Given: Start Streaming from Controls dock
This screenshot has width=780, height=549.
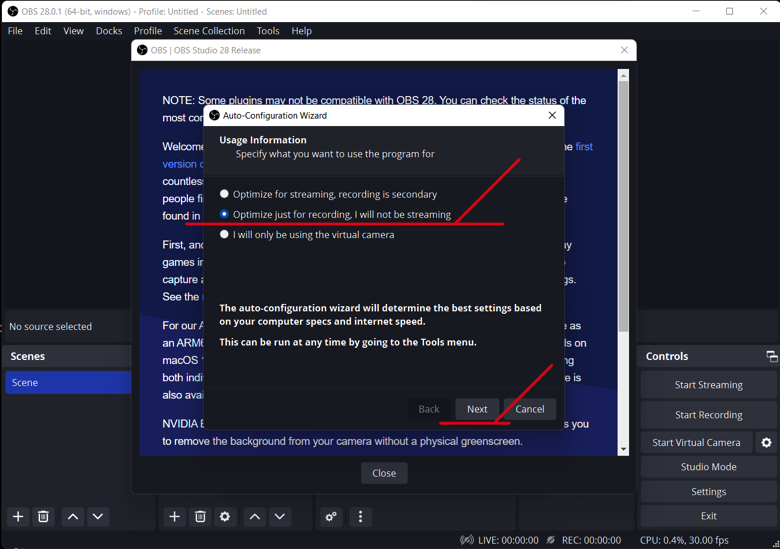Looking at the screenshot, I should point(708,385).
